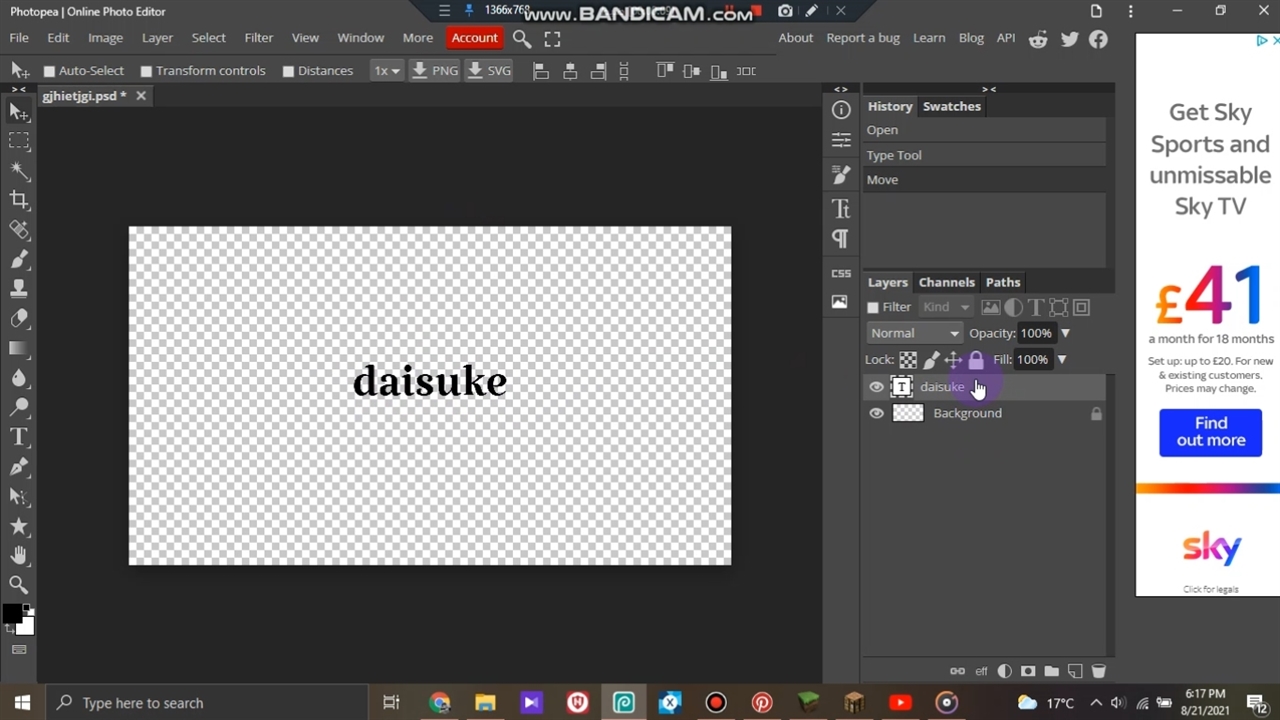Click the red Account button
The height and width of the screenshot is (720, 1280).
point(474,38)
